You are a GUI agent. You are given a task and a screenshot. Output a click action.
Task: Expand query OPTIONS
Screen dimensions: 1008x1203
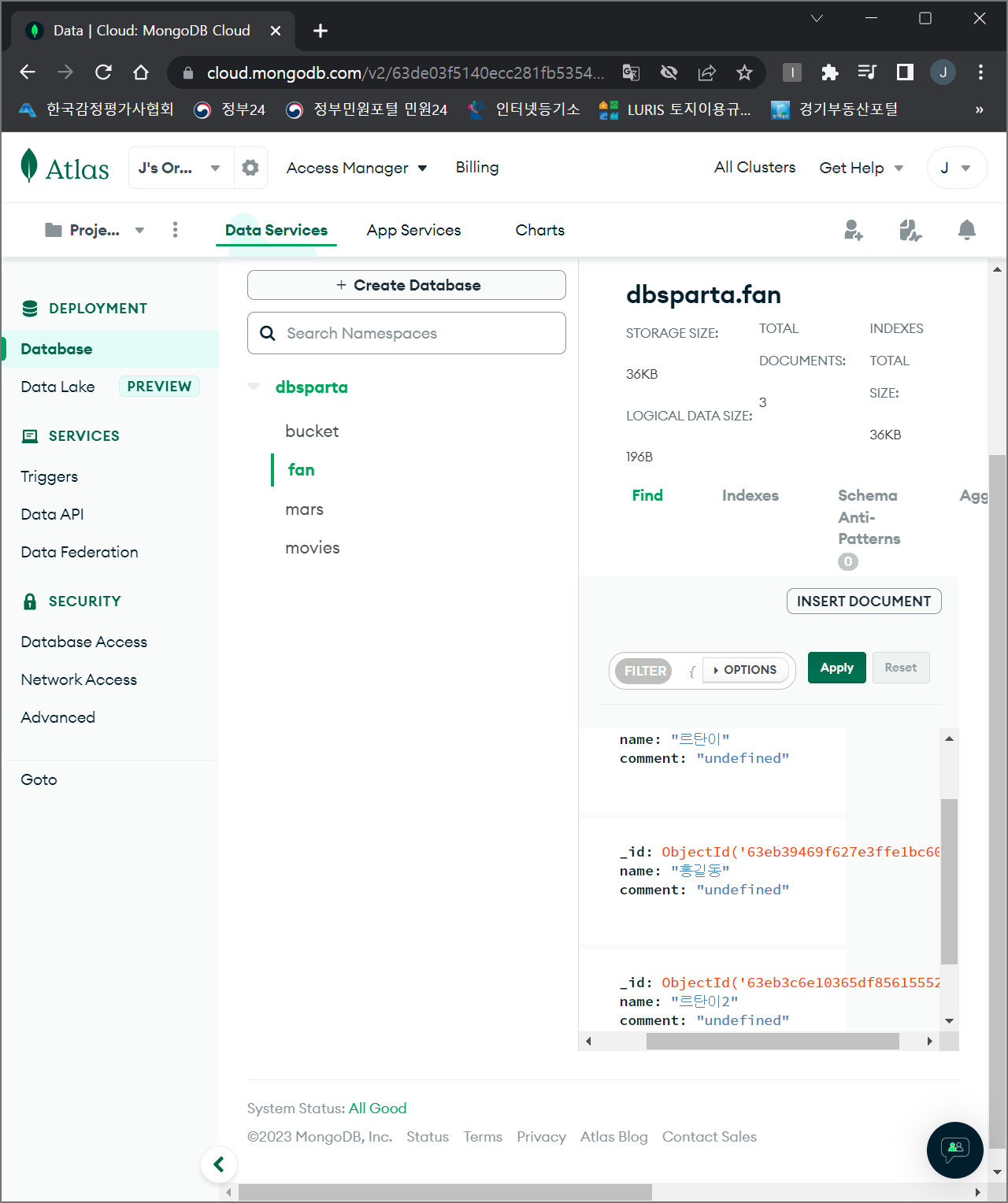[745, 670]
